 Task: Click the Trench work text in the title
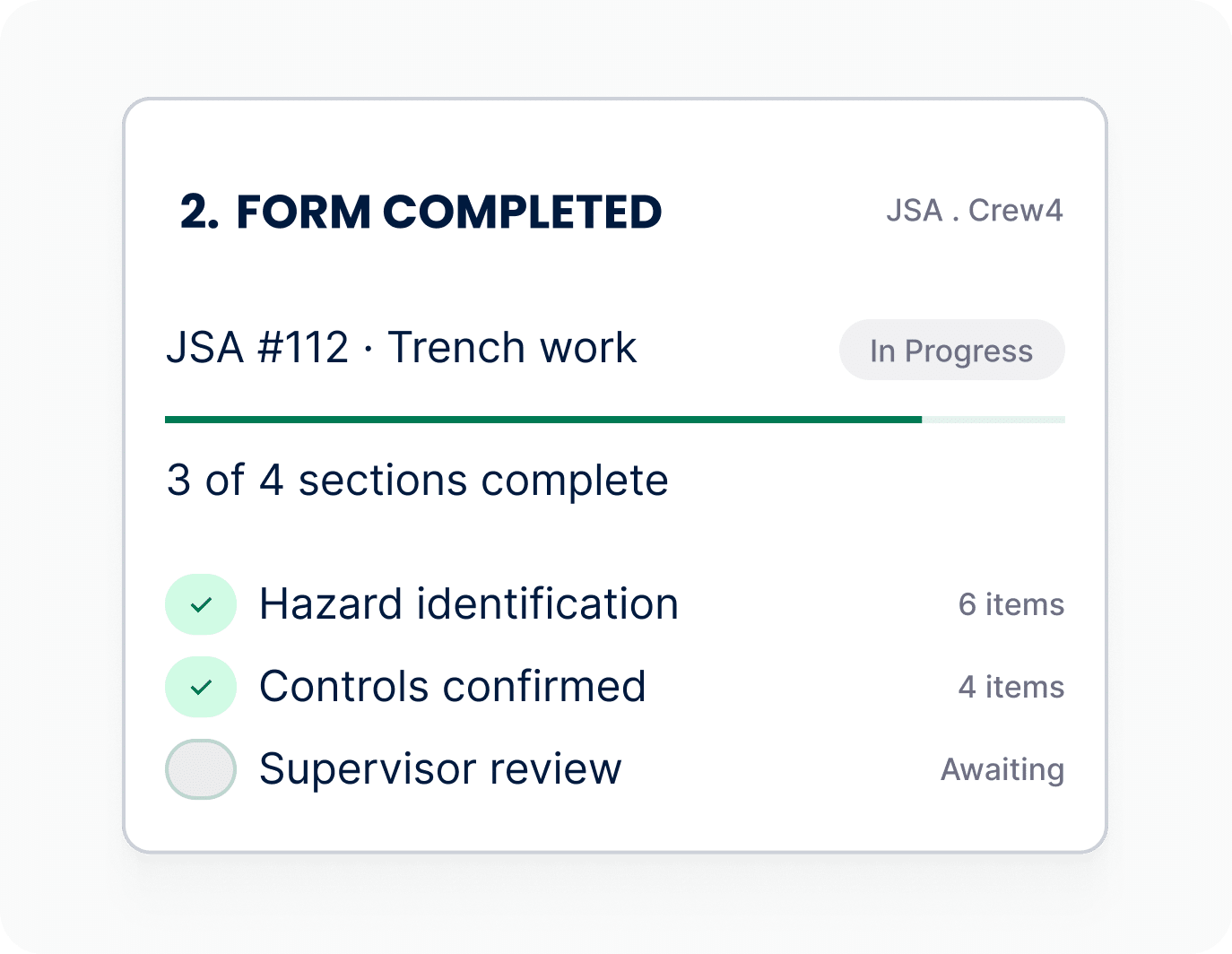pyautogui.click(x=512, y=348)
